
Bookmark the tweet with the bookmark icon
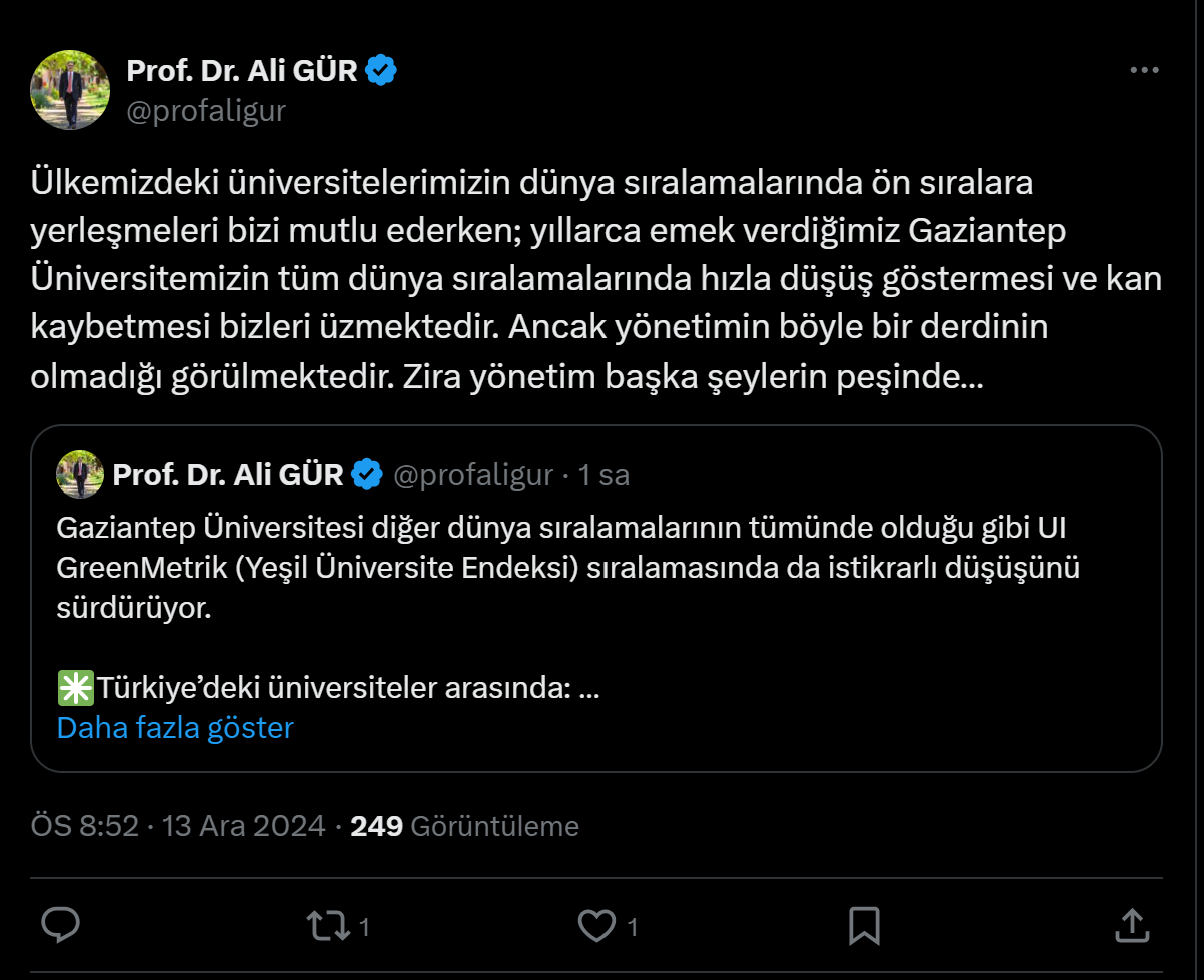[x=862, y=927]
